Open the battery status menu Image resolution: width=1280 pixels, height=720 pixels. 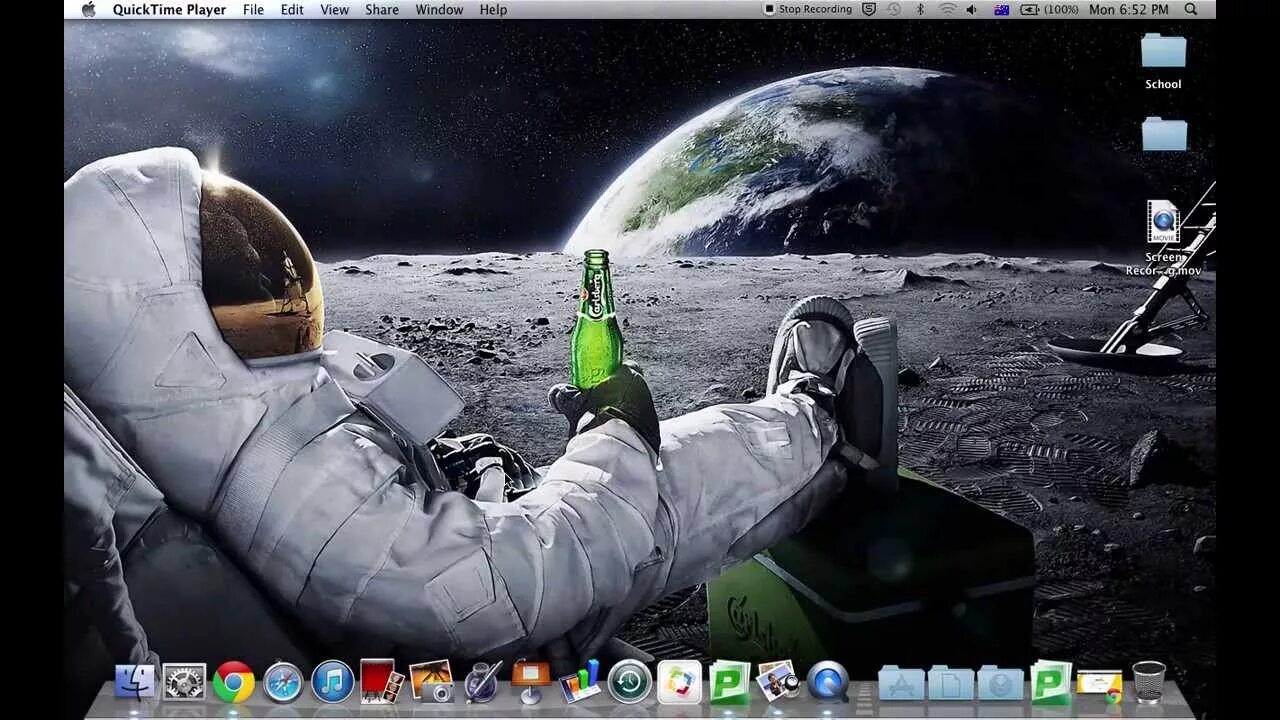[1049, 9]
